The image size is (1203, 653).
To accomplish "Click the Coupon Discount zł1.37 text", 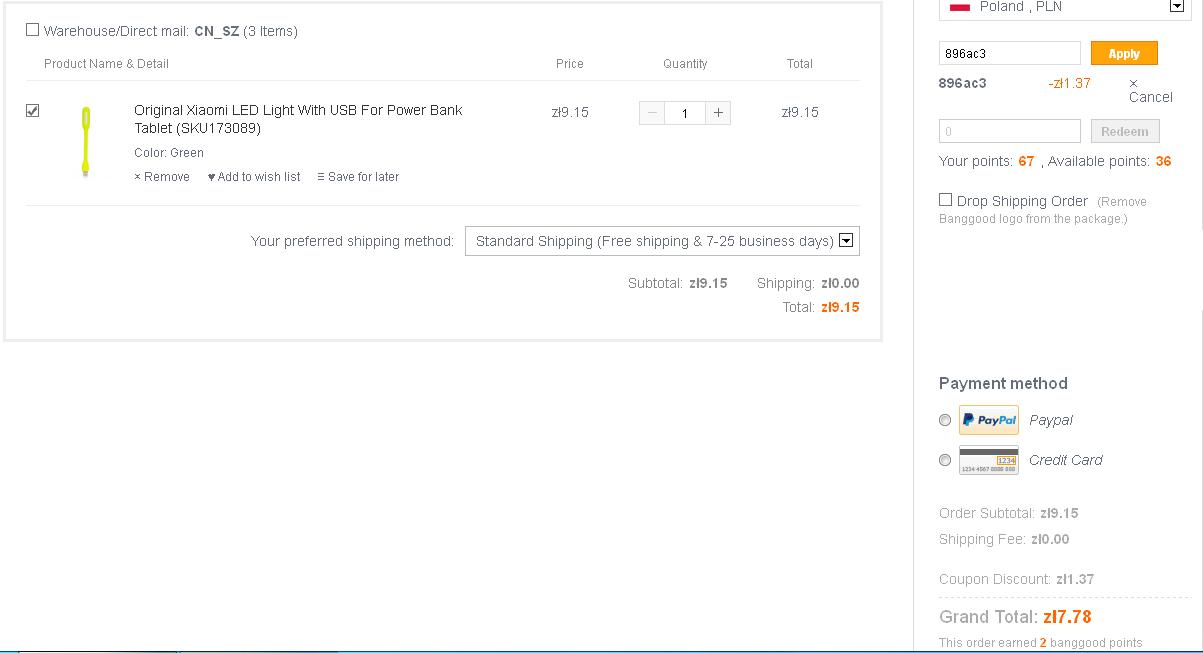I will [x=1016, y=579].
